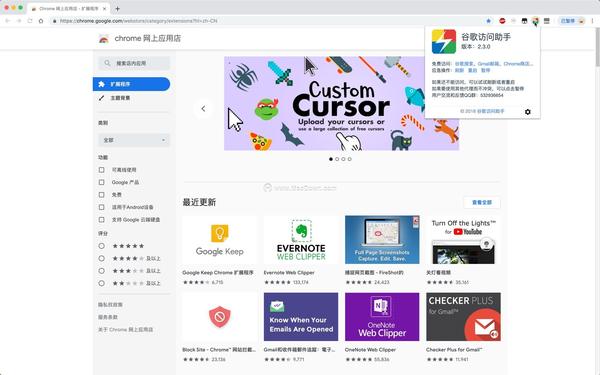The width and height of the screenshot is (600, 375).
Task: Click the 谷歌访问助手 extension toolbar icon
Action: pos(535,21)
